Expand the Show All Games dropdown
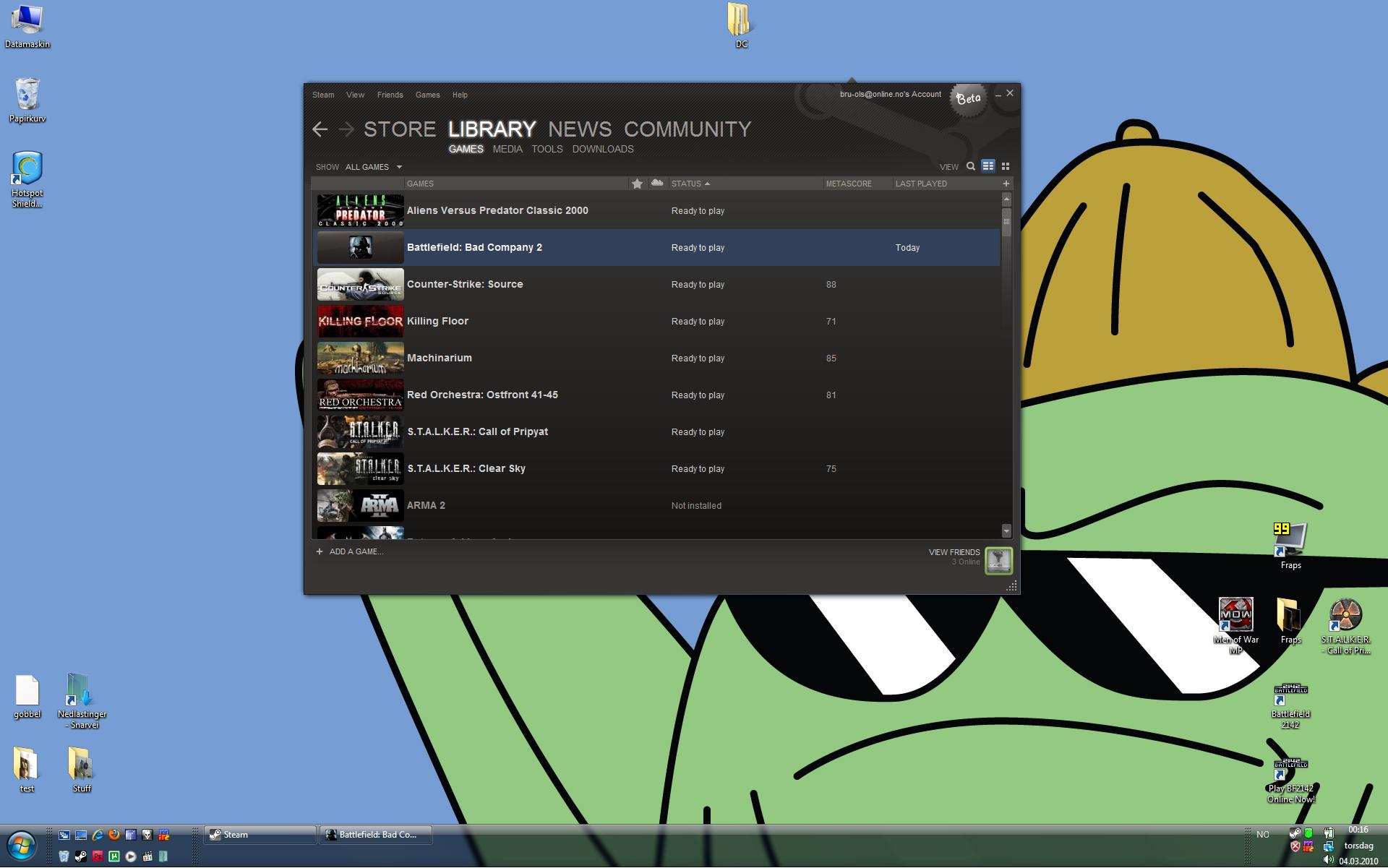 point(374,167)
